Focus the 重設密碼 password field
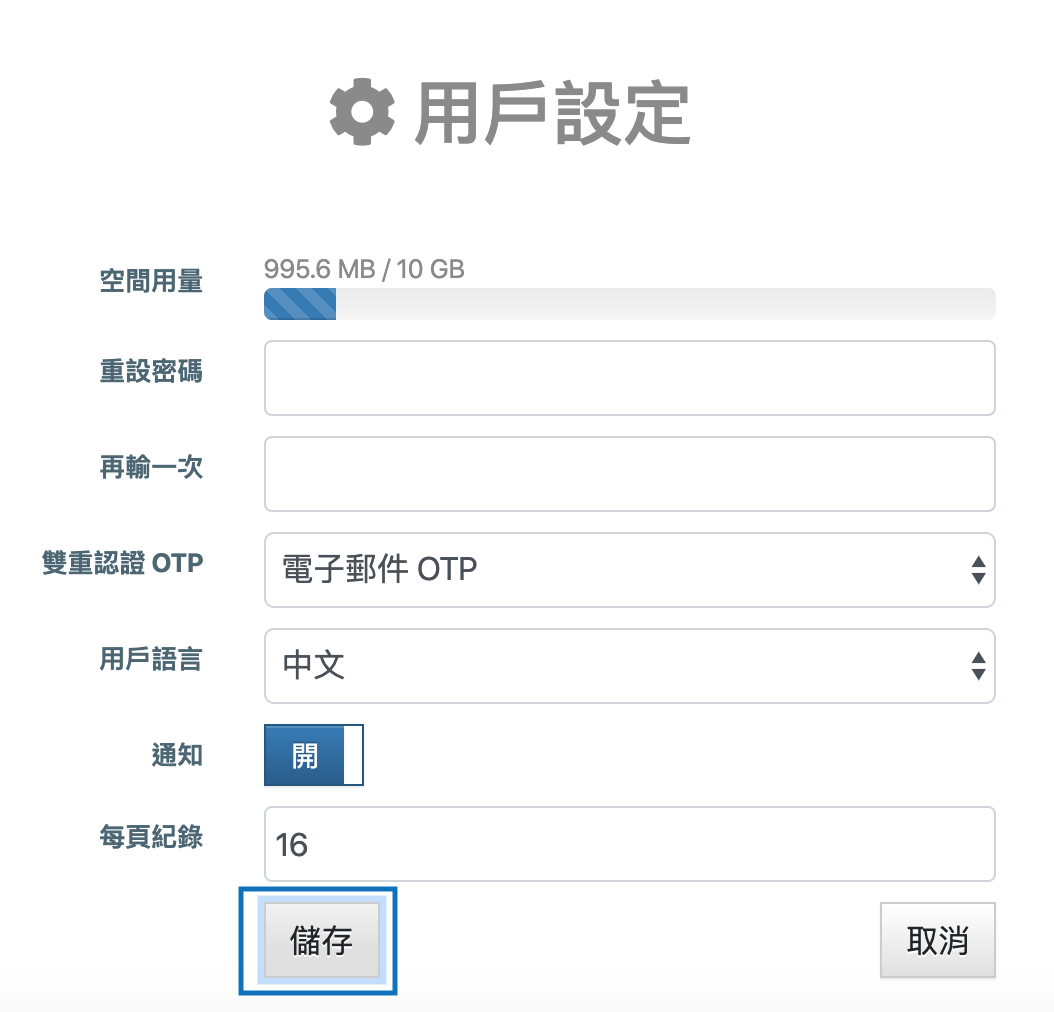Screen dimensions: 1054x1012 [629, 378]
